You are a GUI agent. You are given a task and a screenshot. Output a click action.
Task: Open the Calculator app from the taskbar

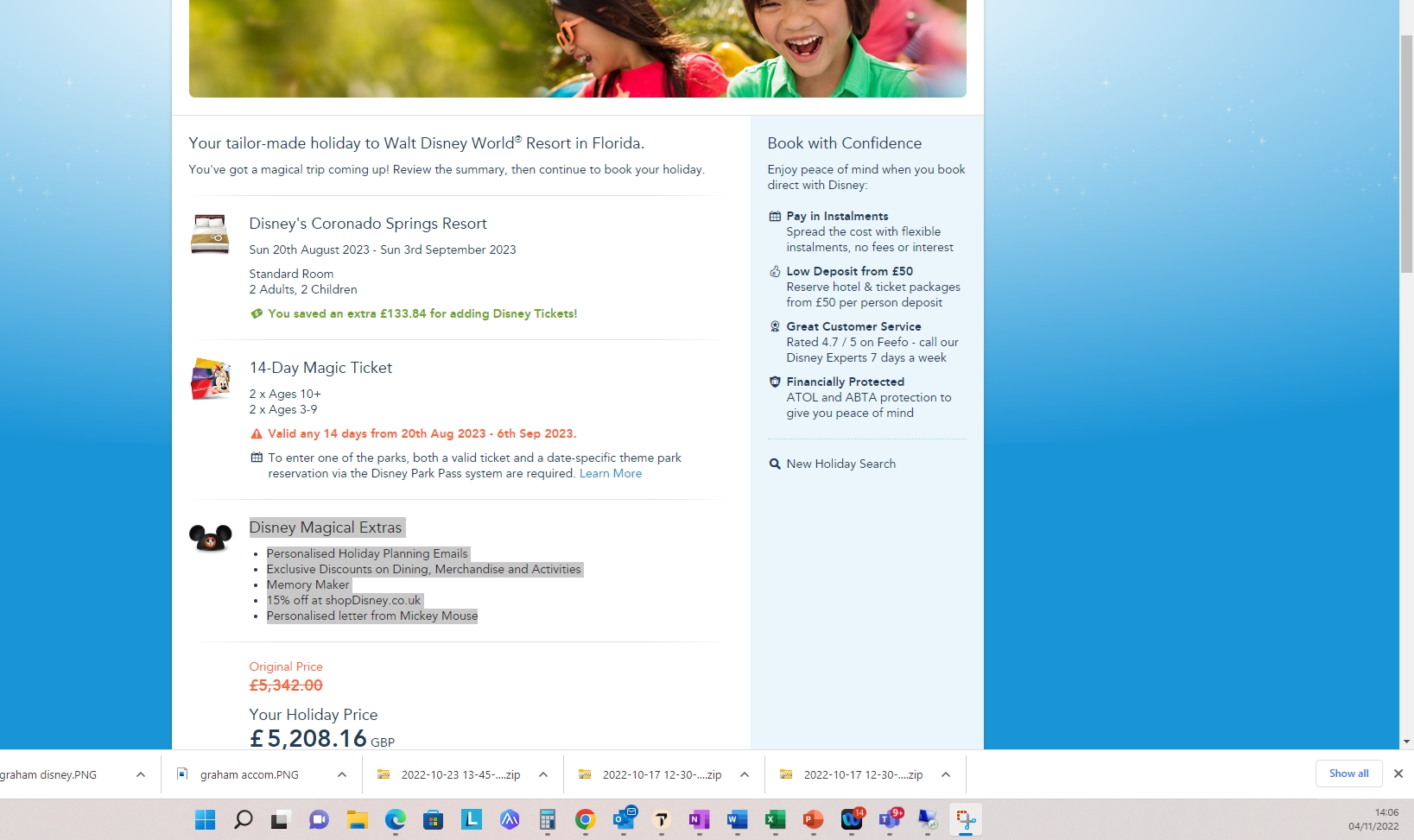(547, 819)
